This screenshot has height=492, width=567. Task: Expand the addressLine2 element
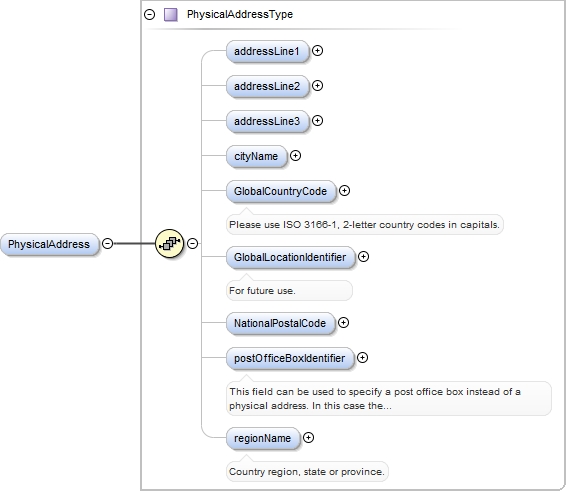[317, 86]
